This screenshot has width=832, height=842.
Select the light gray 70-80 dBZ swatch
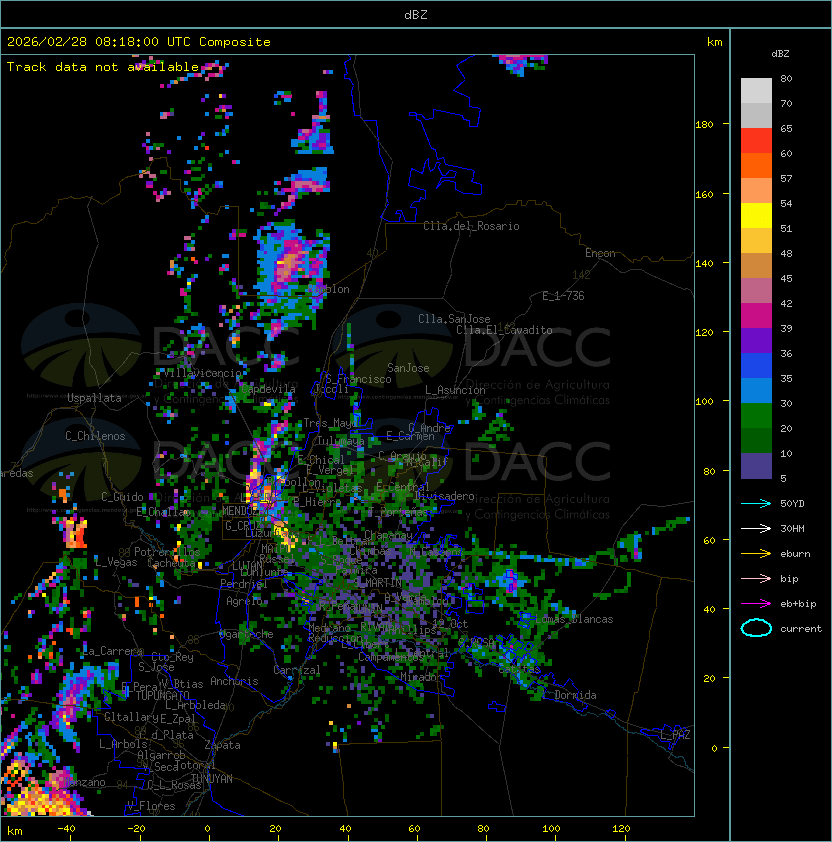(756, 90)
